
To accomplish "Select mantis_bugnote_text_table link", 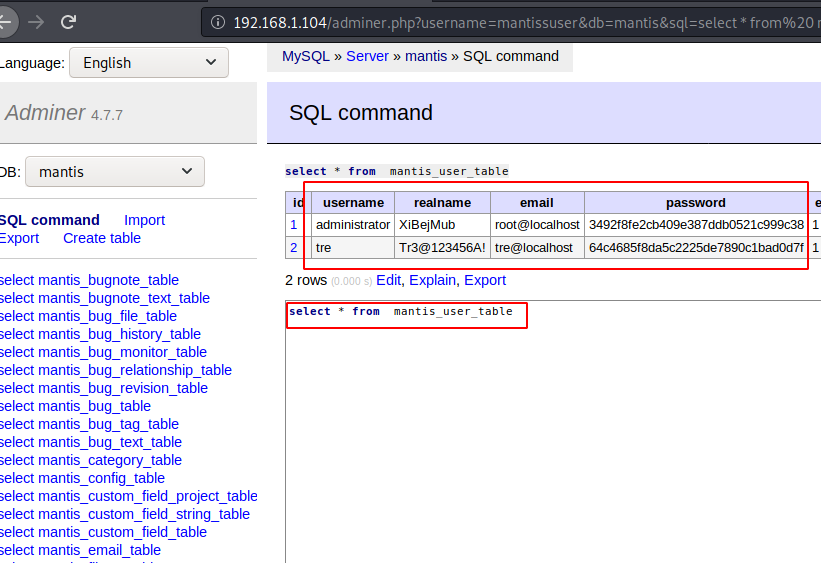I will coord(124,298).
